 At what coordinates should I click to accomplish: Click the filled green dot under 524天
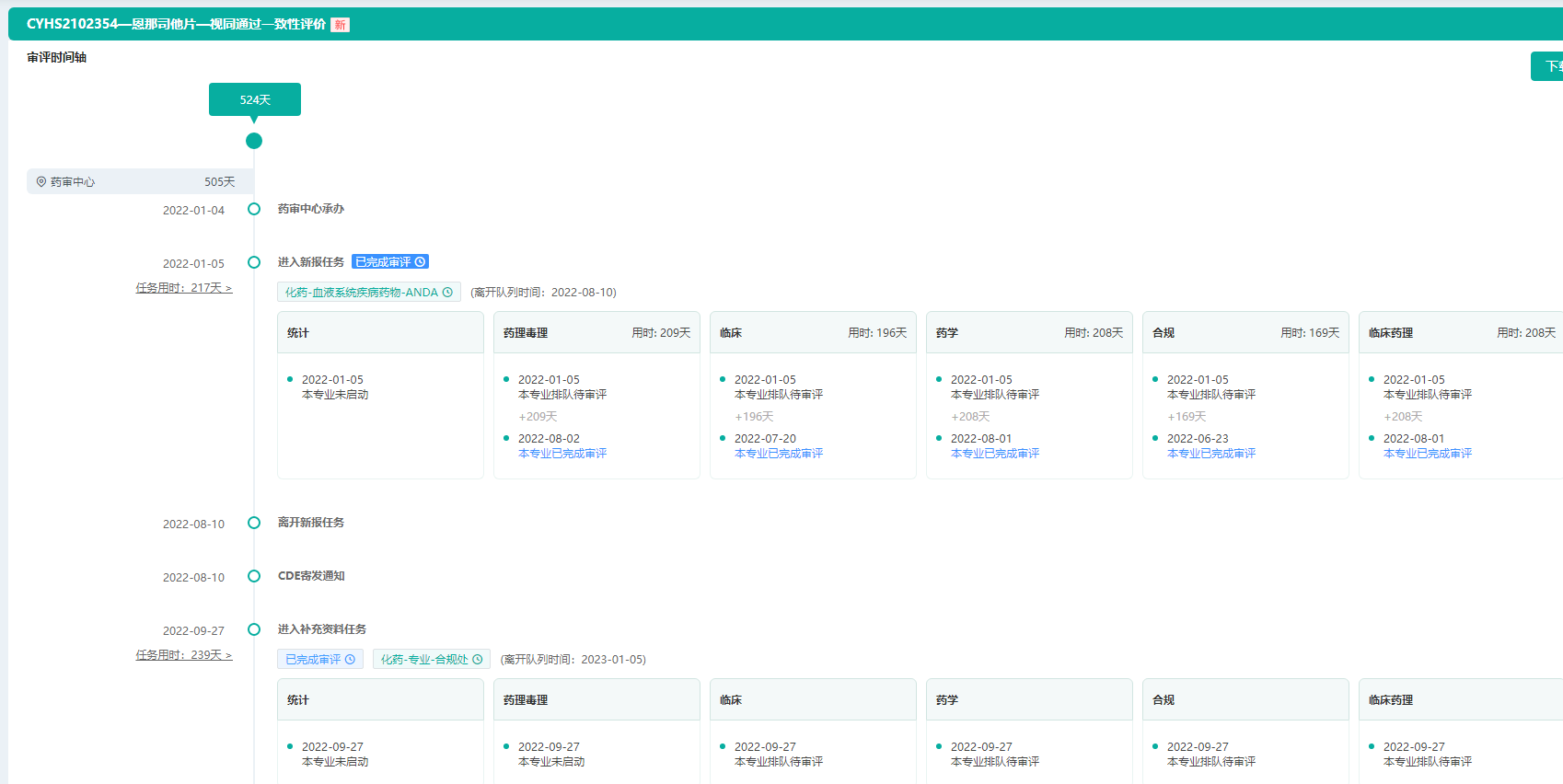coord(254,141)
